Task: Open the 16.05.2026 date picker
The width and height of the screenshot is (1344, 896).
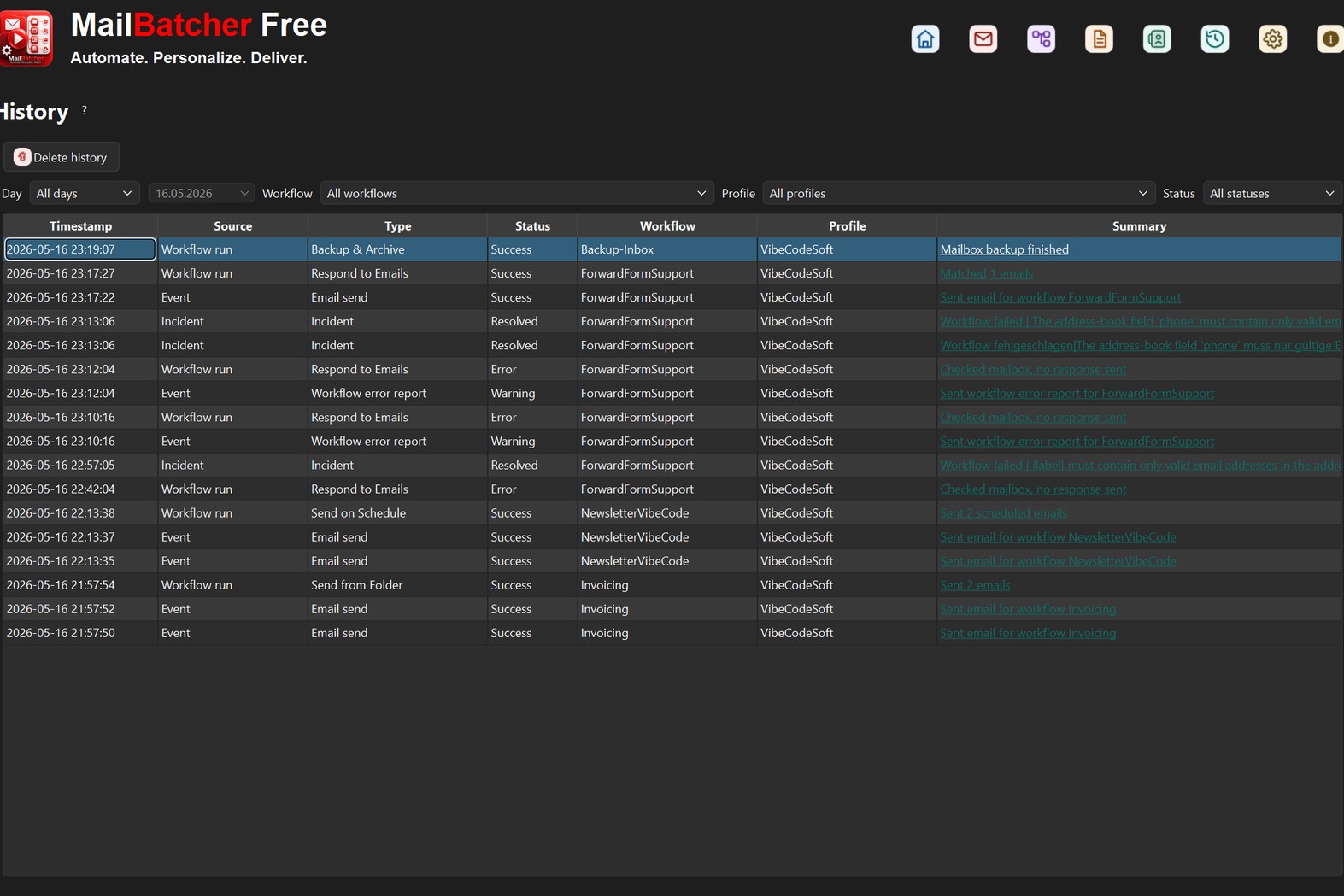Action: coord(202,194)
